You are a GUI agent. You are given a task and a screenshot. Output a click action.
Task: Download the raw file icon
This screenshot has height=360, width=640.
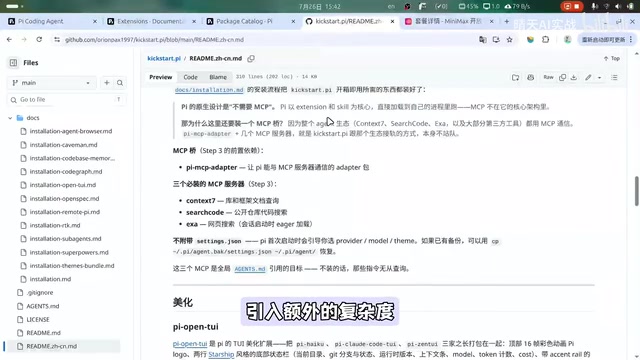point(573,77)
